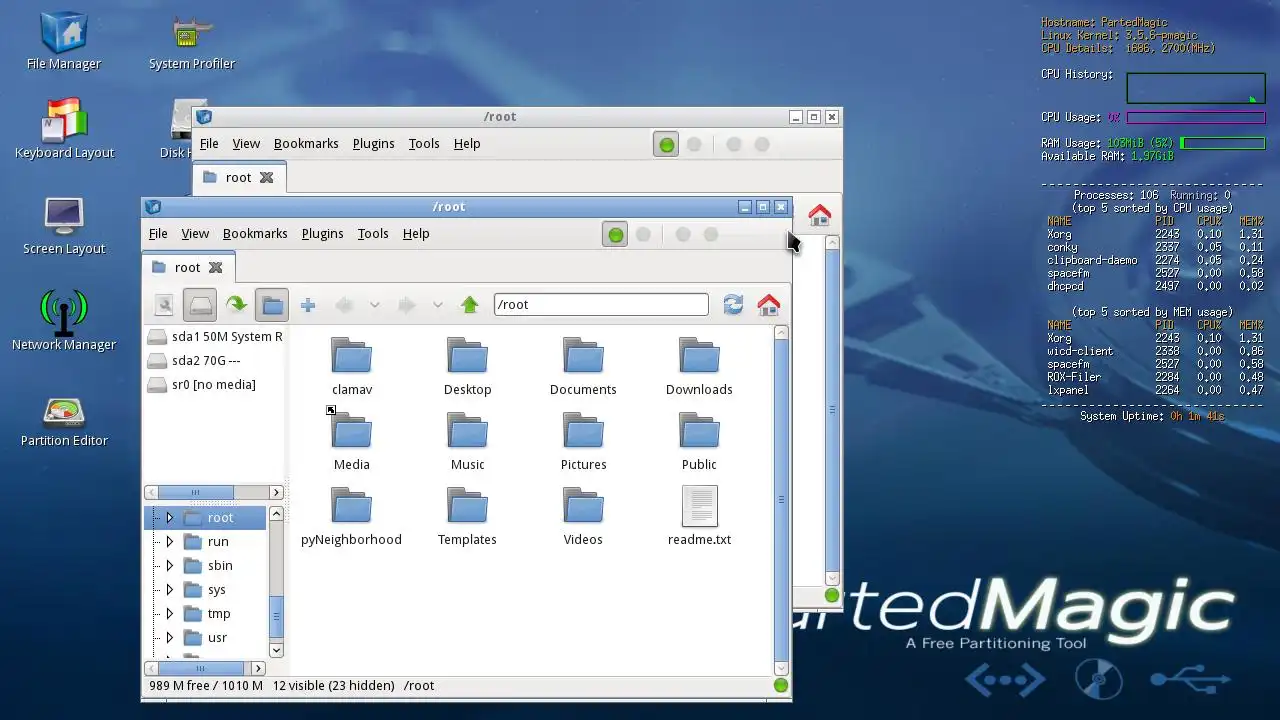Open the forward history dropdown arrow
1280x720 pixels.
438,305
